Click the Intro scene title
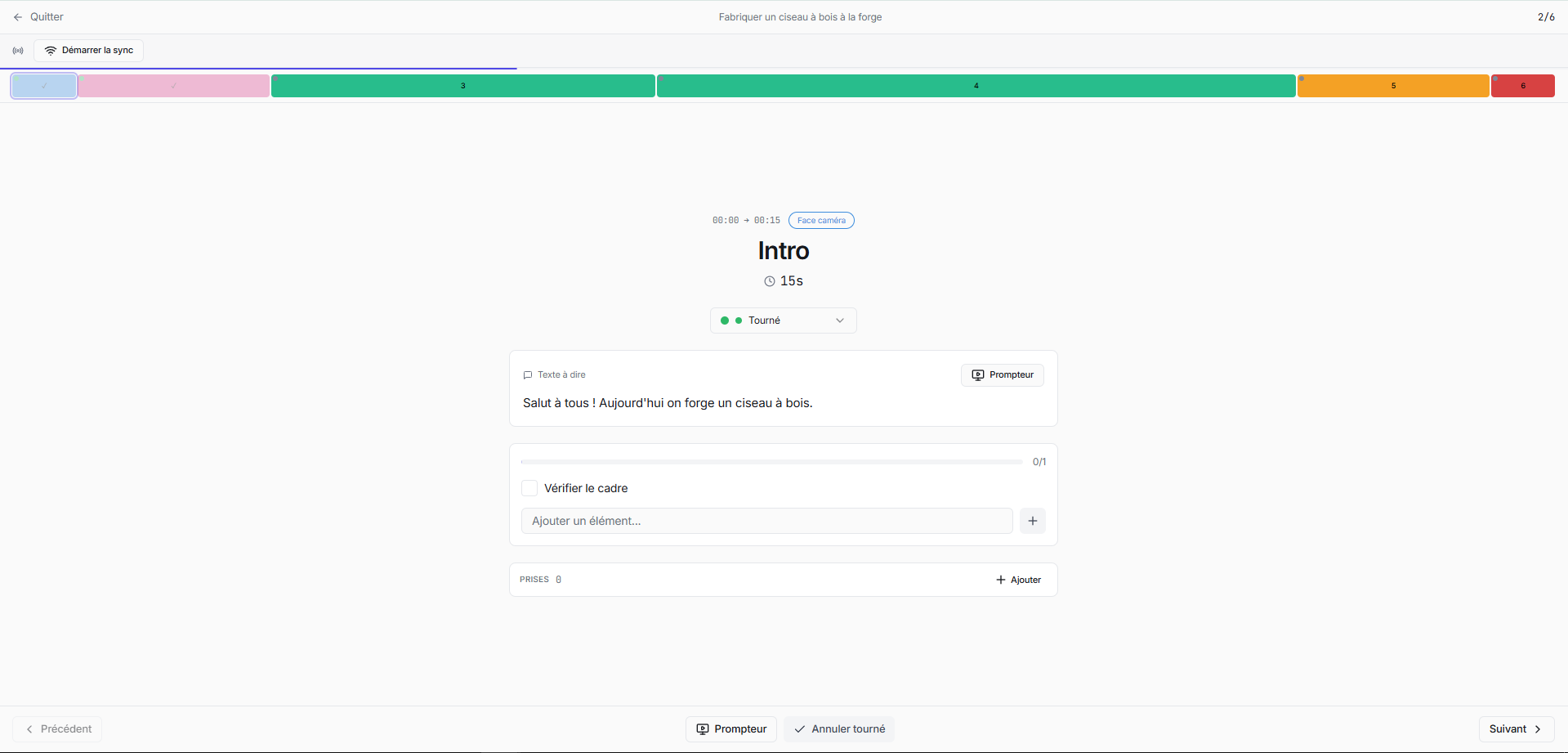 pos(784,251)
